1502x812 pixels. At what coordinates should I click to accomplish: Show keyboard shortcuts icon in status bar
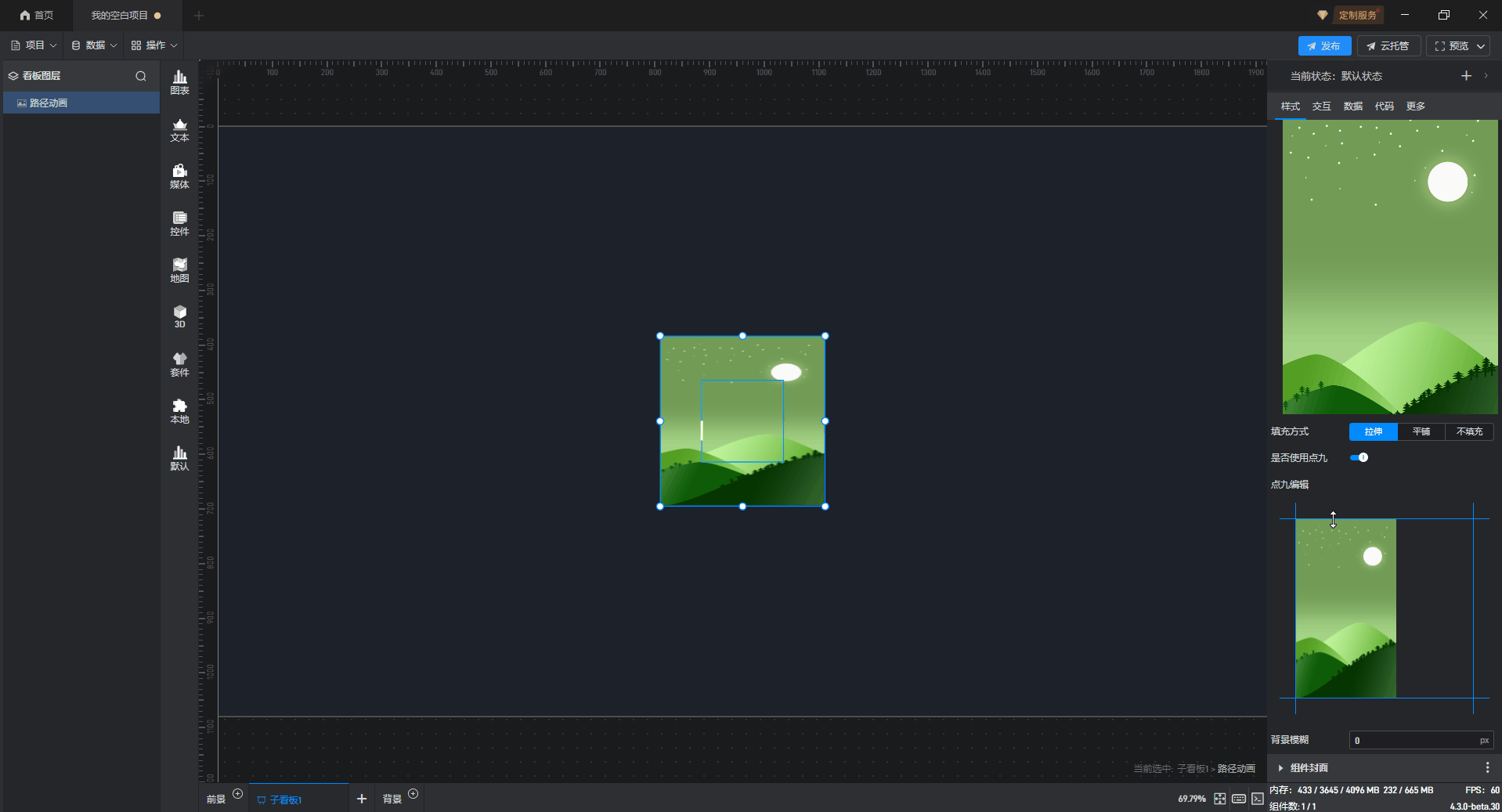click(1238, 799)
